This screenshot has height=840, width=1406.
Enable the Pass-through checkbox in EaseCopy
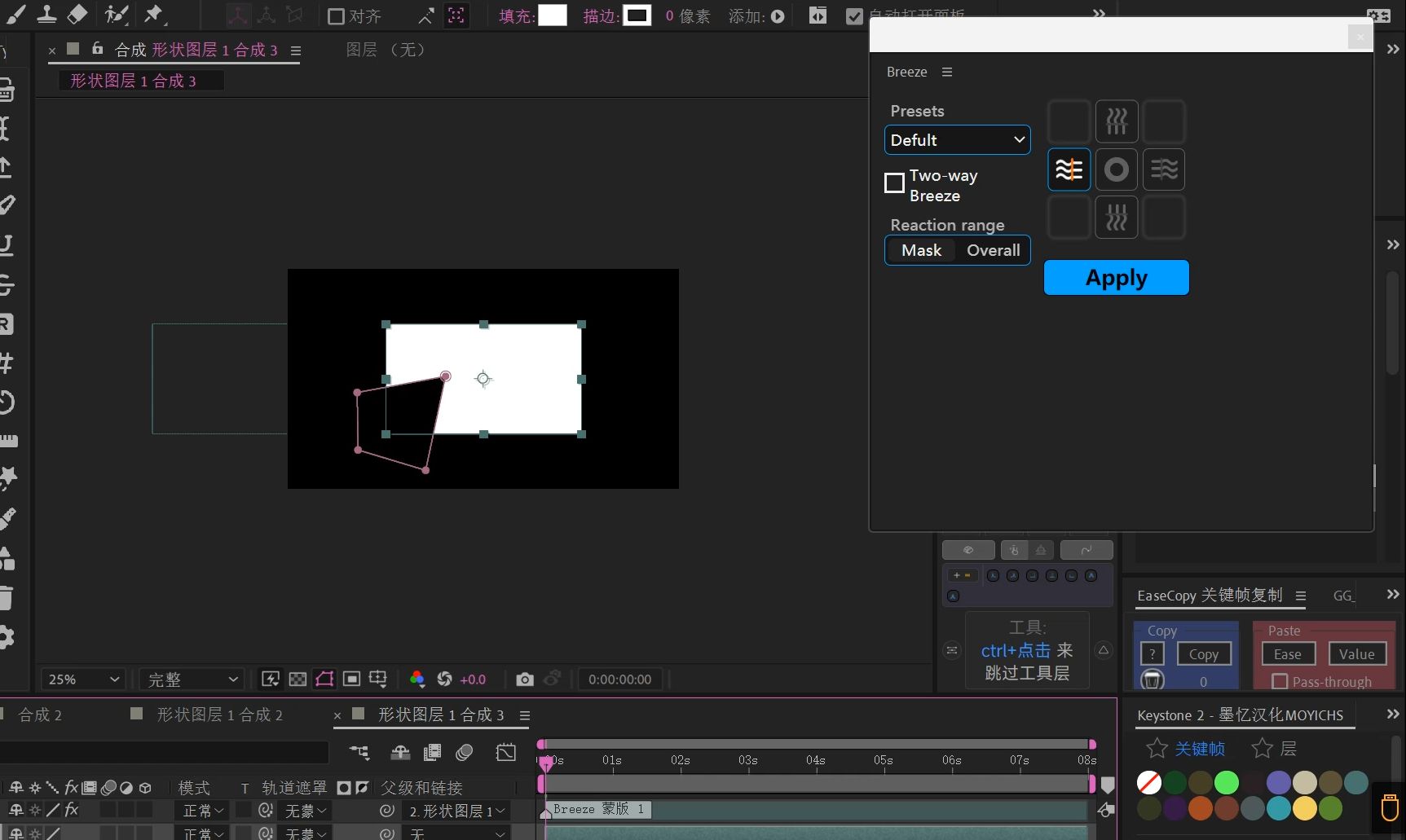(1280, 681)
